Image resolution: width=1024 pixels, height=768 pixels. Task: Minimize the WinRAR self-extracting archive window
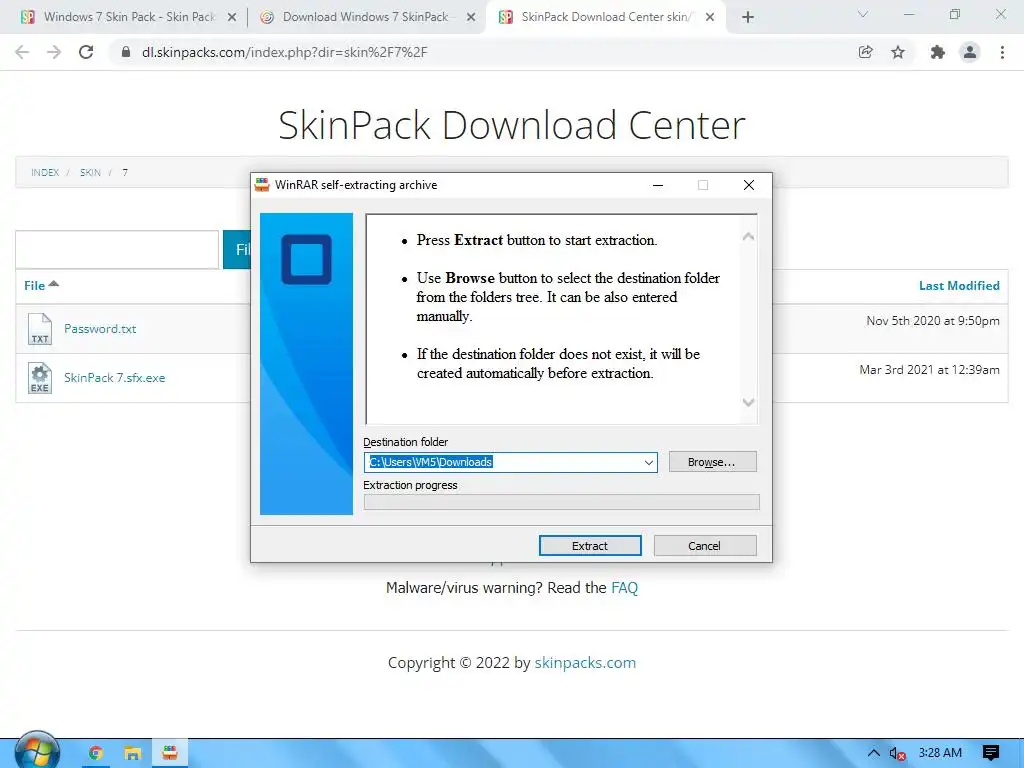[658, 185]
